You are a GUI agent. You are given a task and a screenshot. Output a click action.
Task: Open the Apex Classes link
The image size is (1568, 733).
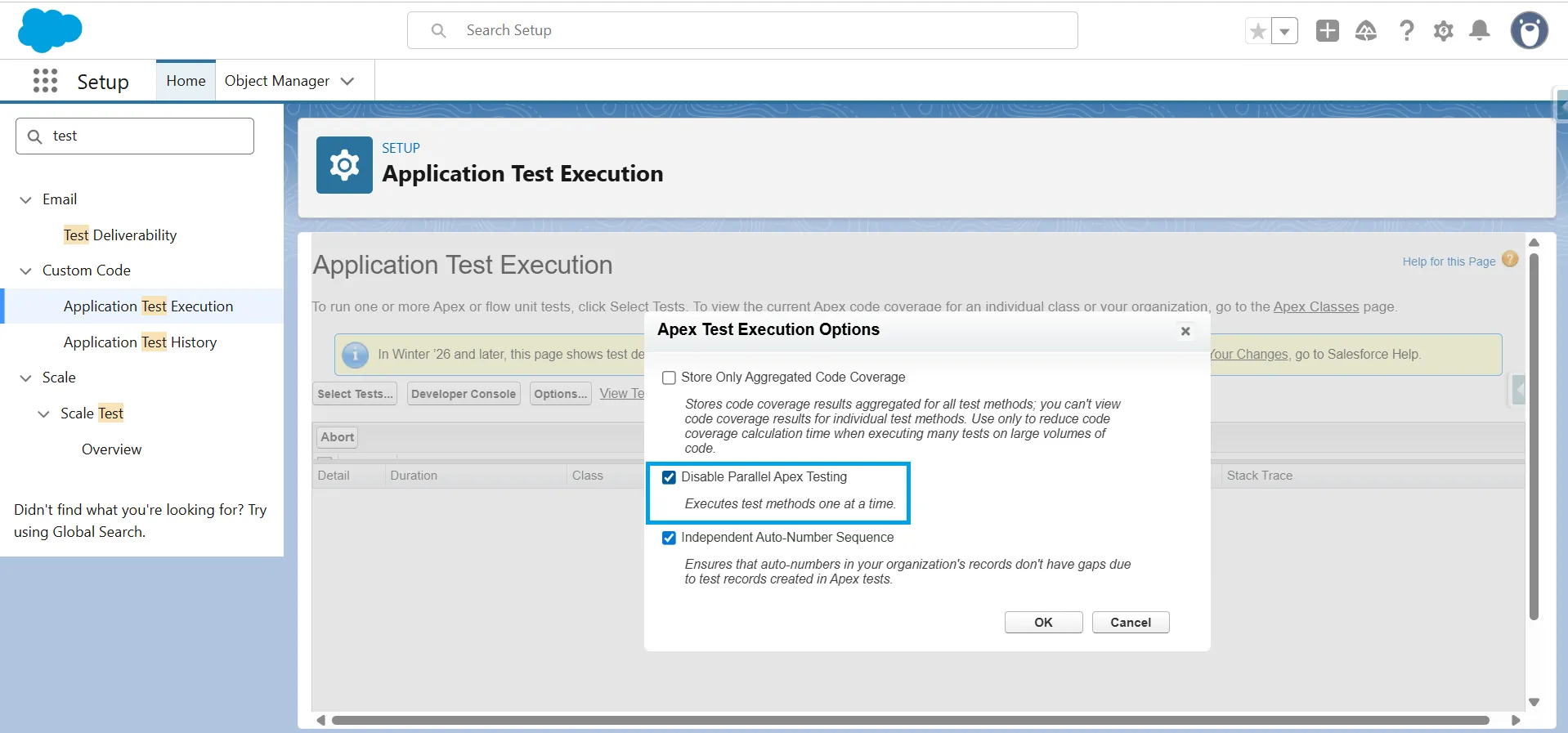tap(1315, 306)
